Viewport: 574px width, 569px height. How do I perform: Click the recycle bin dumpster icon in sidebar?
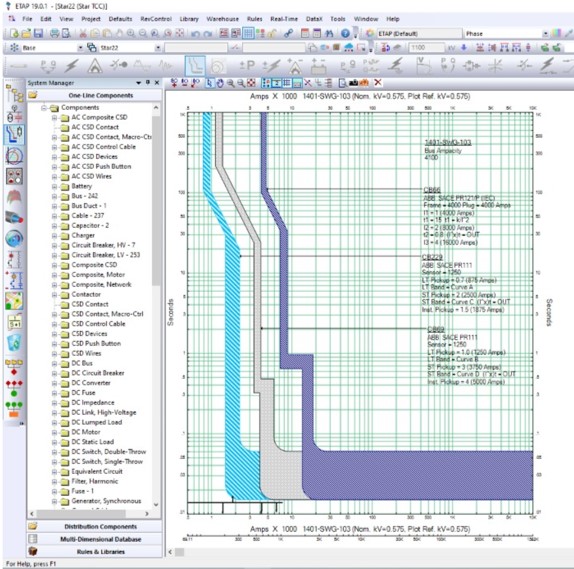pos(14,343)
